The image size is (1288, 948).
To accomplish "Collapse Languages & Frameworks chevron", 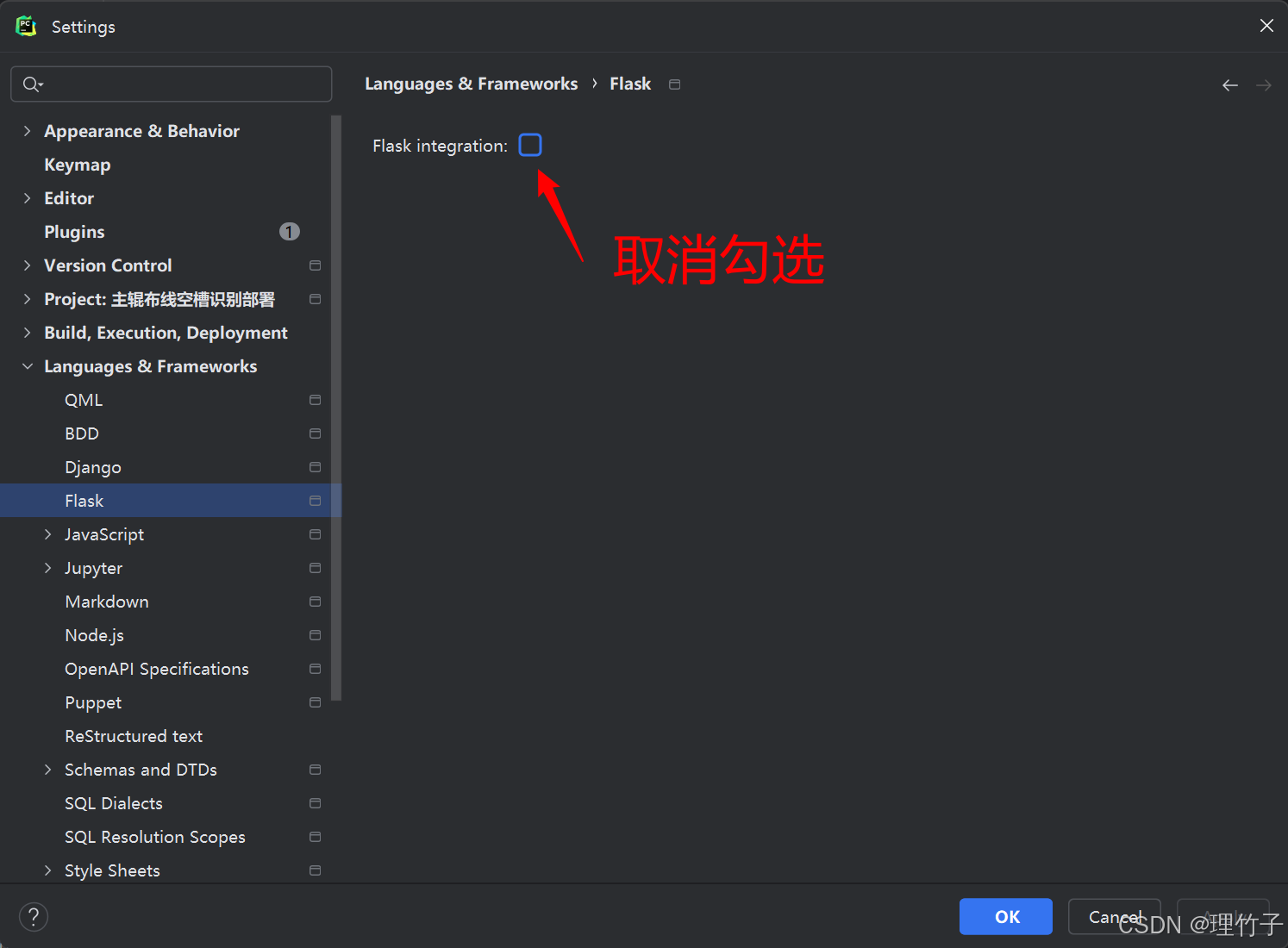I will point(27,366).
